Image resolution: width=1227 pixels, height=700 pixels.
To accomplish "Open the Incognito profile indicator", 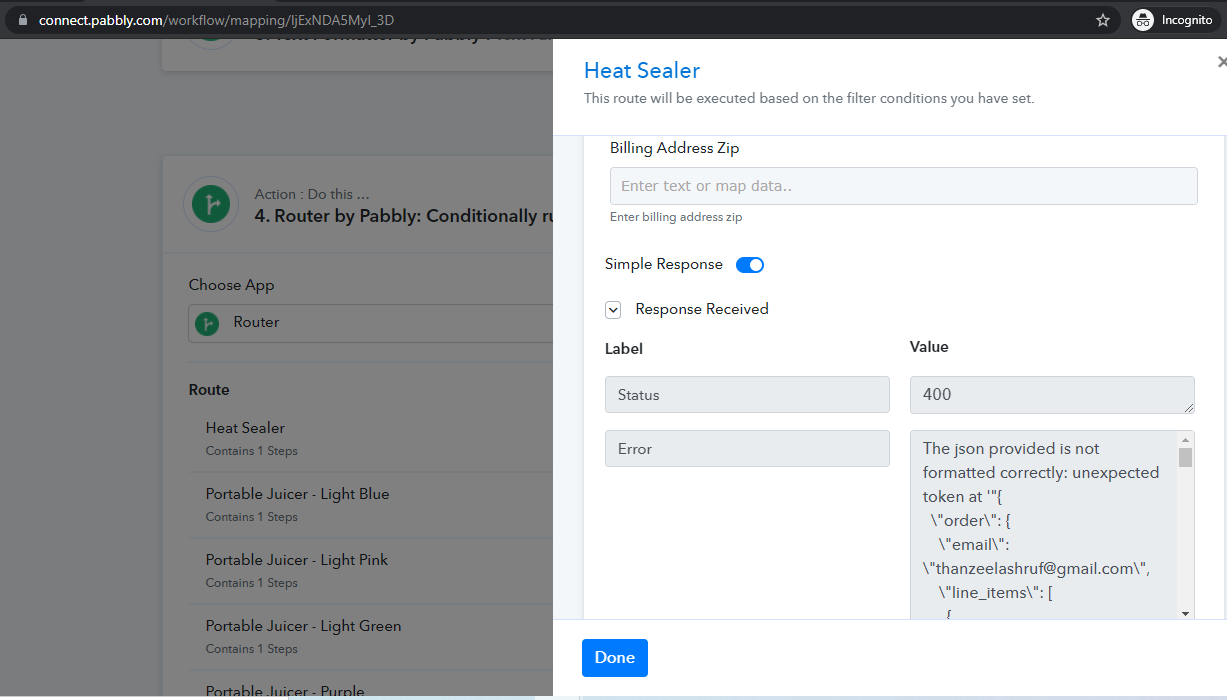I will click(1172, 20).
